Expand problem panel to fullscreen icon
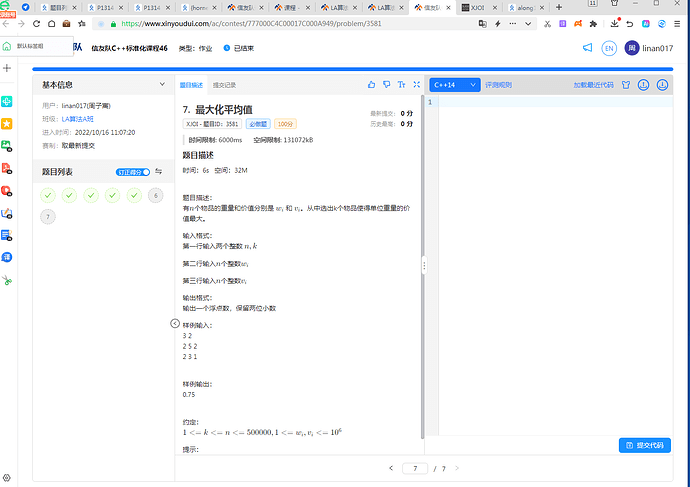Viewport: 690px width, 487px height. click(x=416, y=84)
